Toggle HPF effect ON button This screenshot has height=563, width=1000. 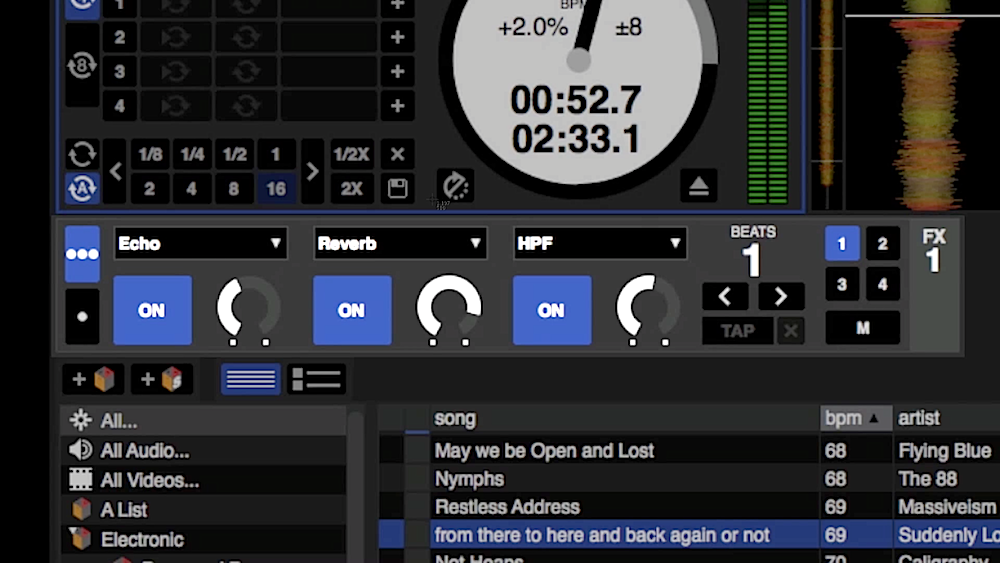point(552,311)
